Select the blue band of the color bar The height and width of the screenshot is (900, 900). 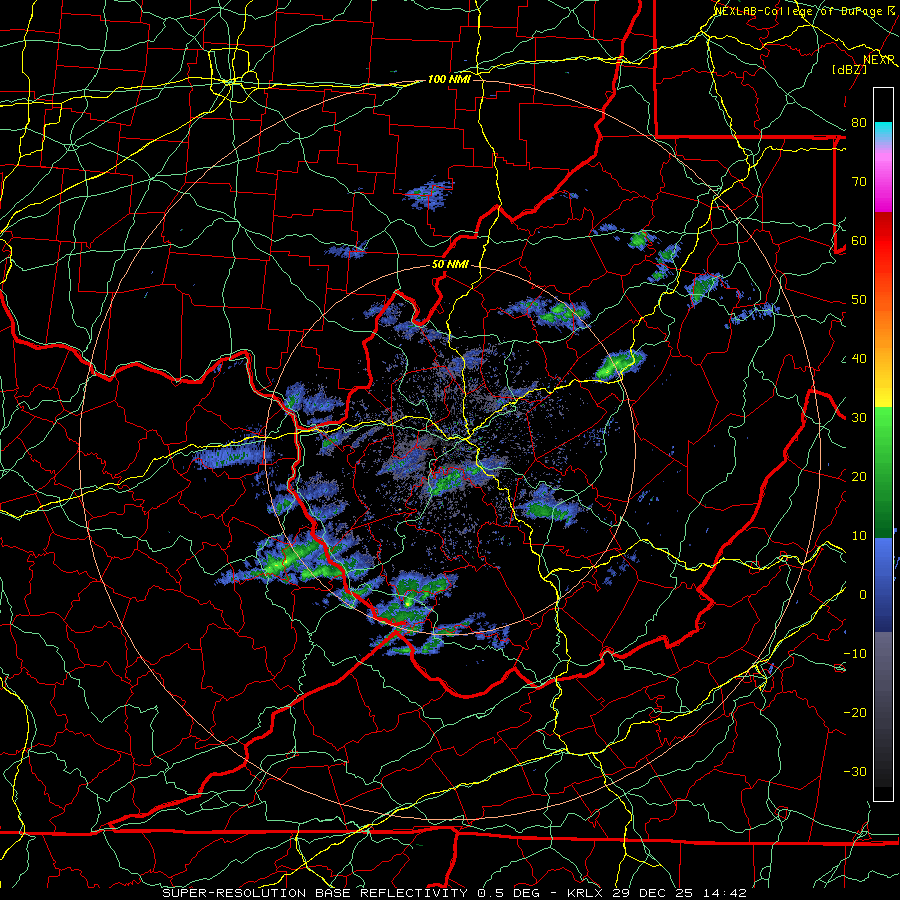click(883, 585)
